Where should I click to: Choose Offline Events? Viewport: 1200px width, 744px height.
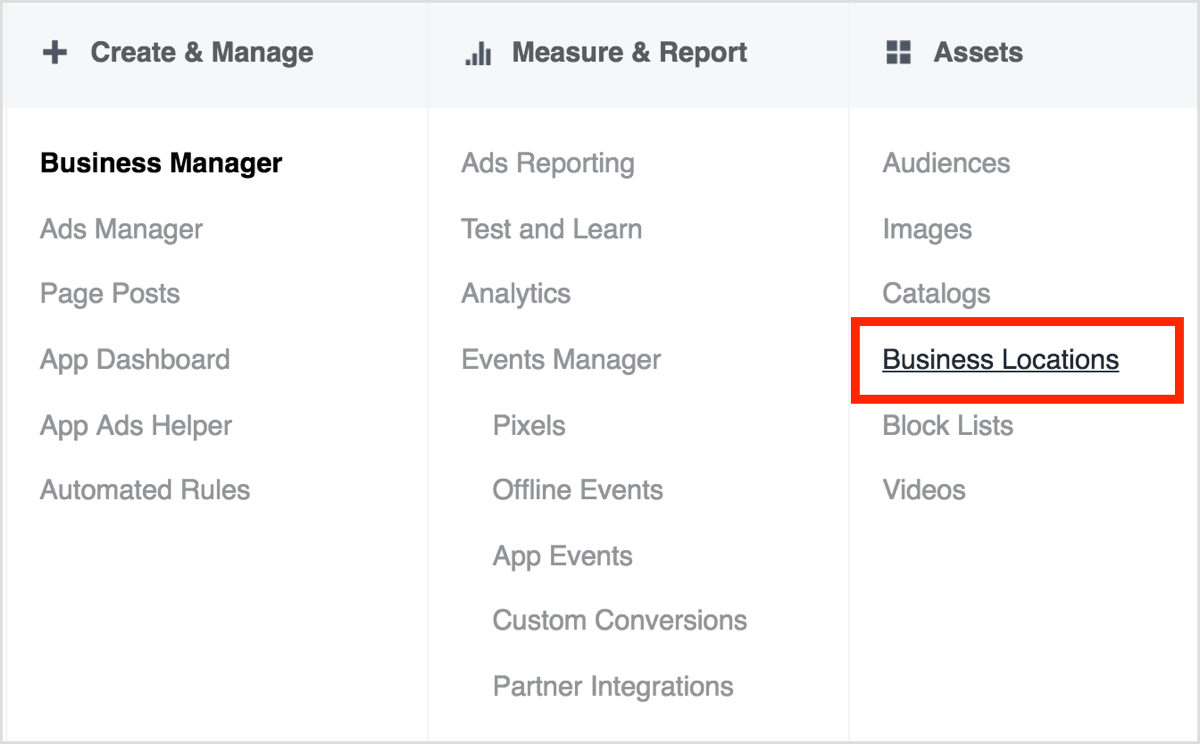[578, 490]
